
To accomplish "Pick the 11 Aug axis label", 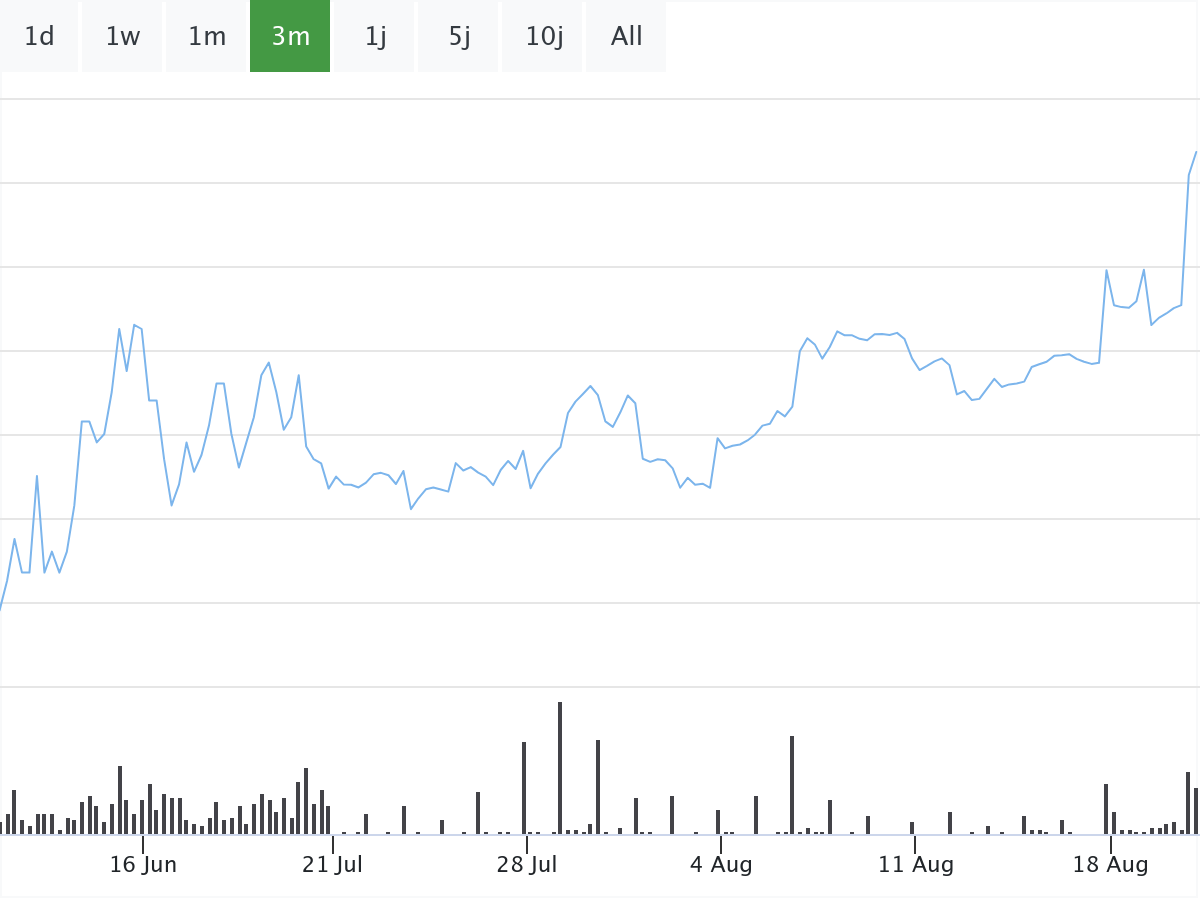I will coord(915,865).
